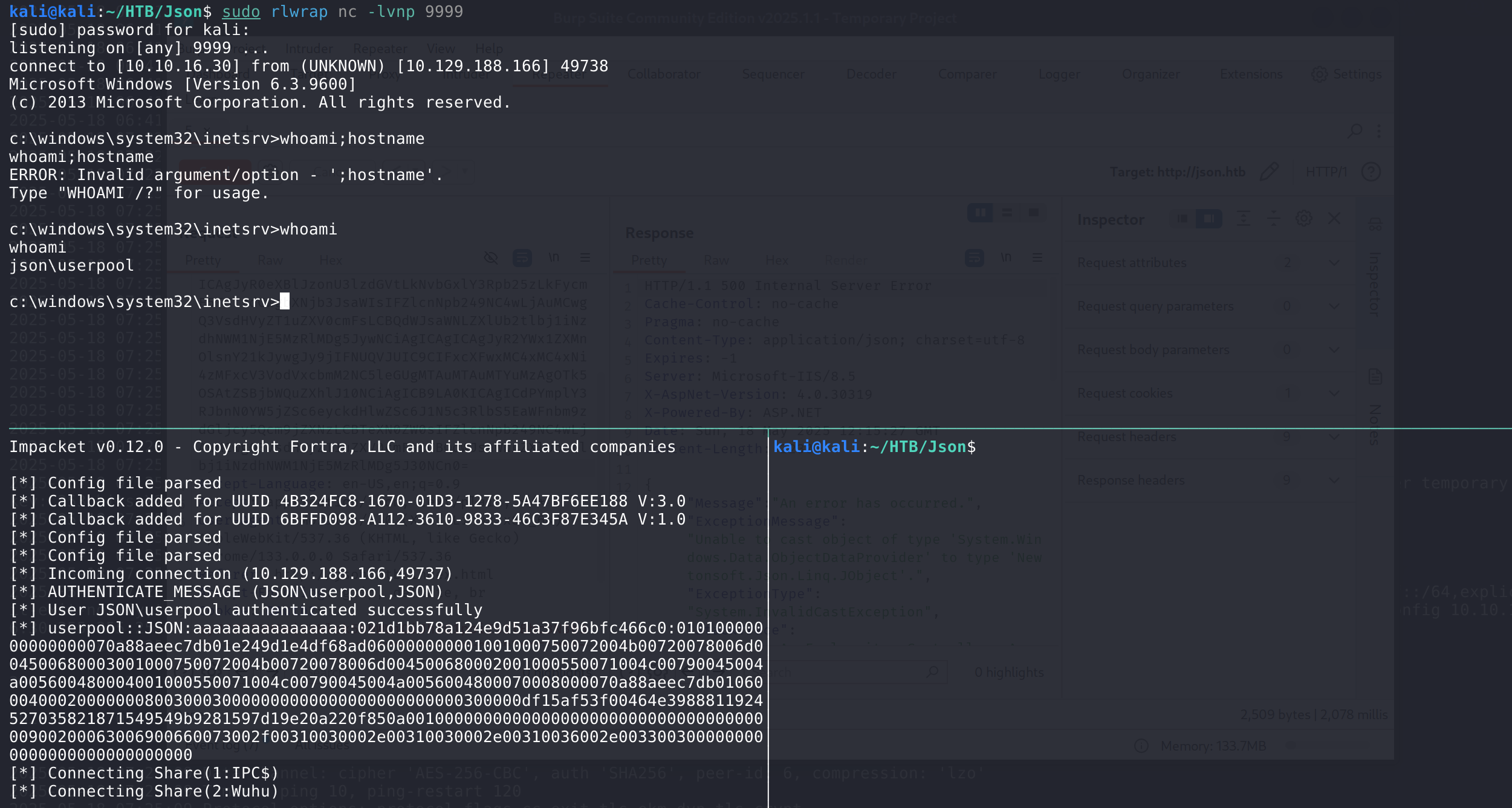Open the Response pane hamburger menu
The width and height of the screenshot is (1512, 808).
click(x=1037, y=258)
